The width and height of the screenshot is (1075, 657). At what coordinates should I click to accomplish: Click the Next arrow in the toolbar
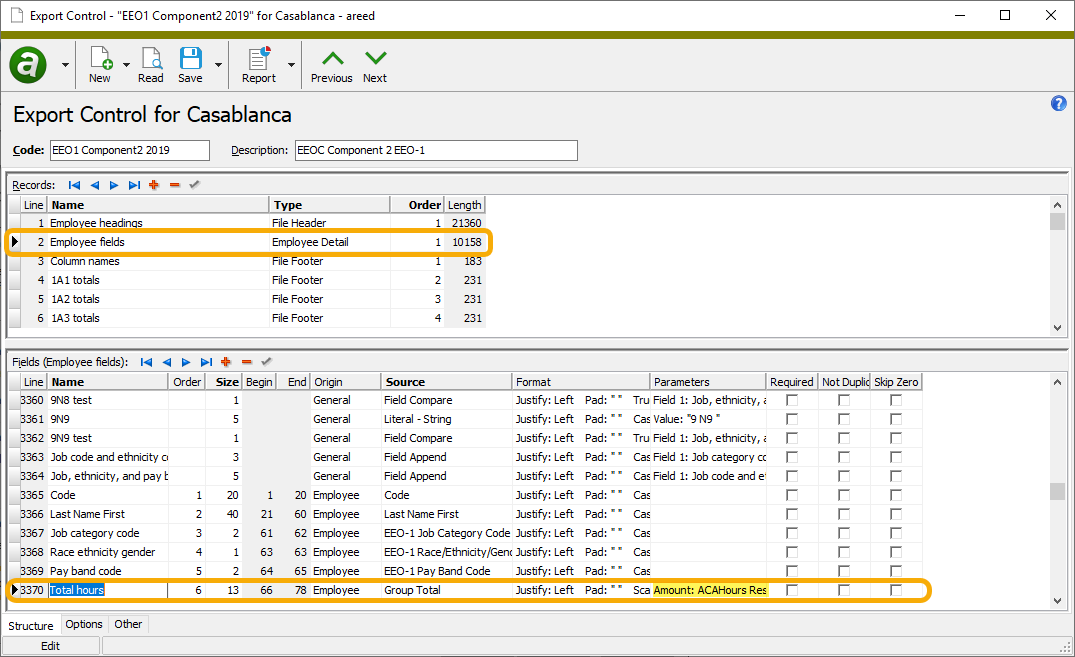[x=374, y=63]
